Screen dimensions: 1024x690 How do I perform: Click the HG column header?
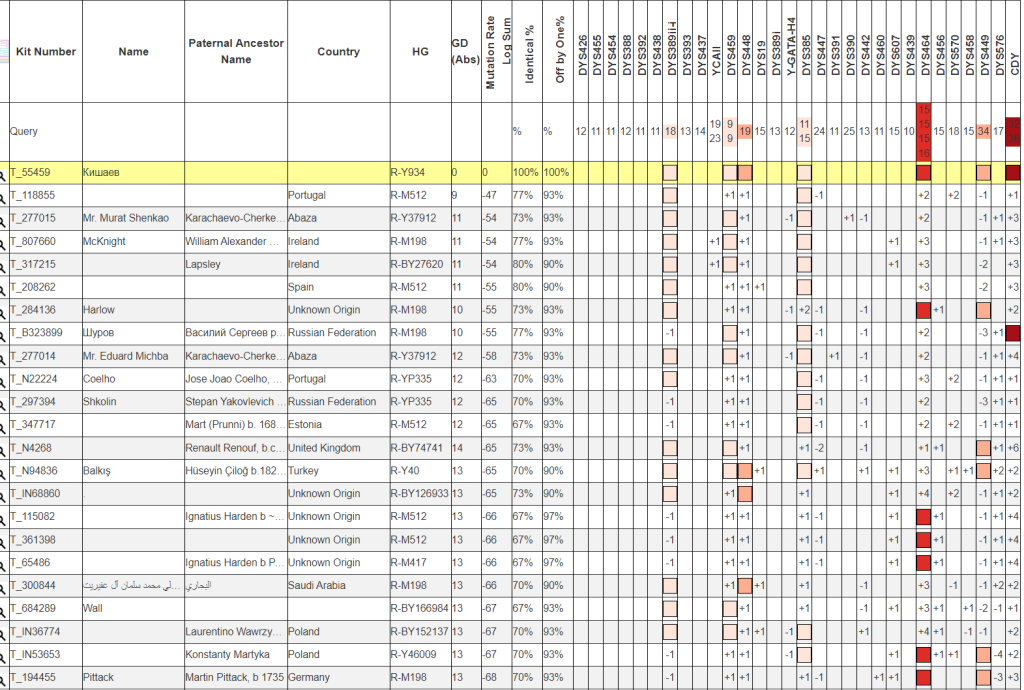click(420, 52)
